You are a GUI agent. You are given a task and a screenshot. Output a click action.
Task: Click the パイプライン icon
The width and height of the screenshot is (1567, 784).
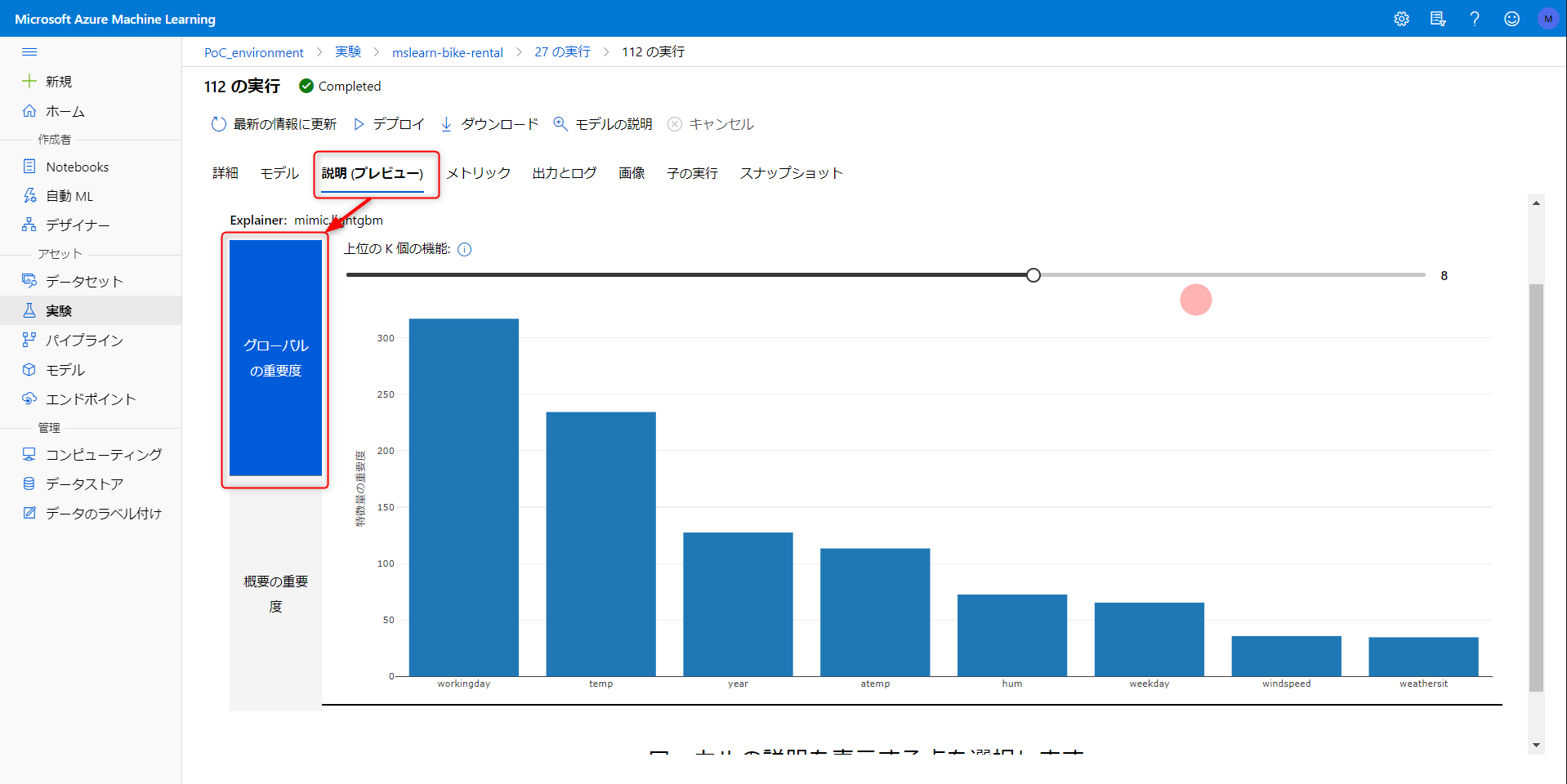click(x=29, y=340)
